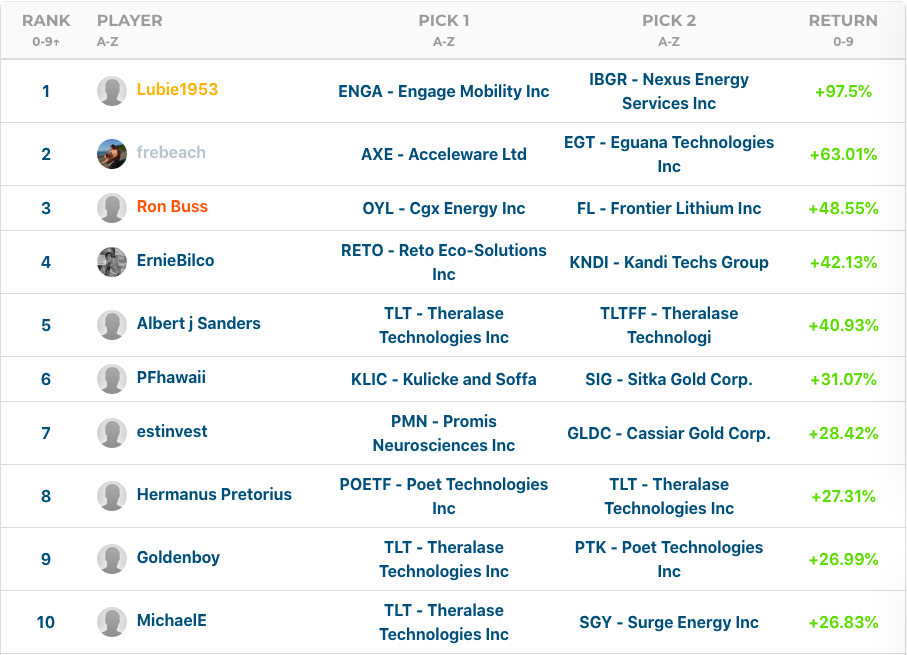Open KNDI - Kandi Techs Group link
907x655 pixels.
click(669, 262)
